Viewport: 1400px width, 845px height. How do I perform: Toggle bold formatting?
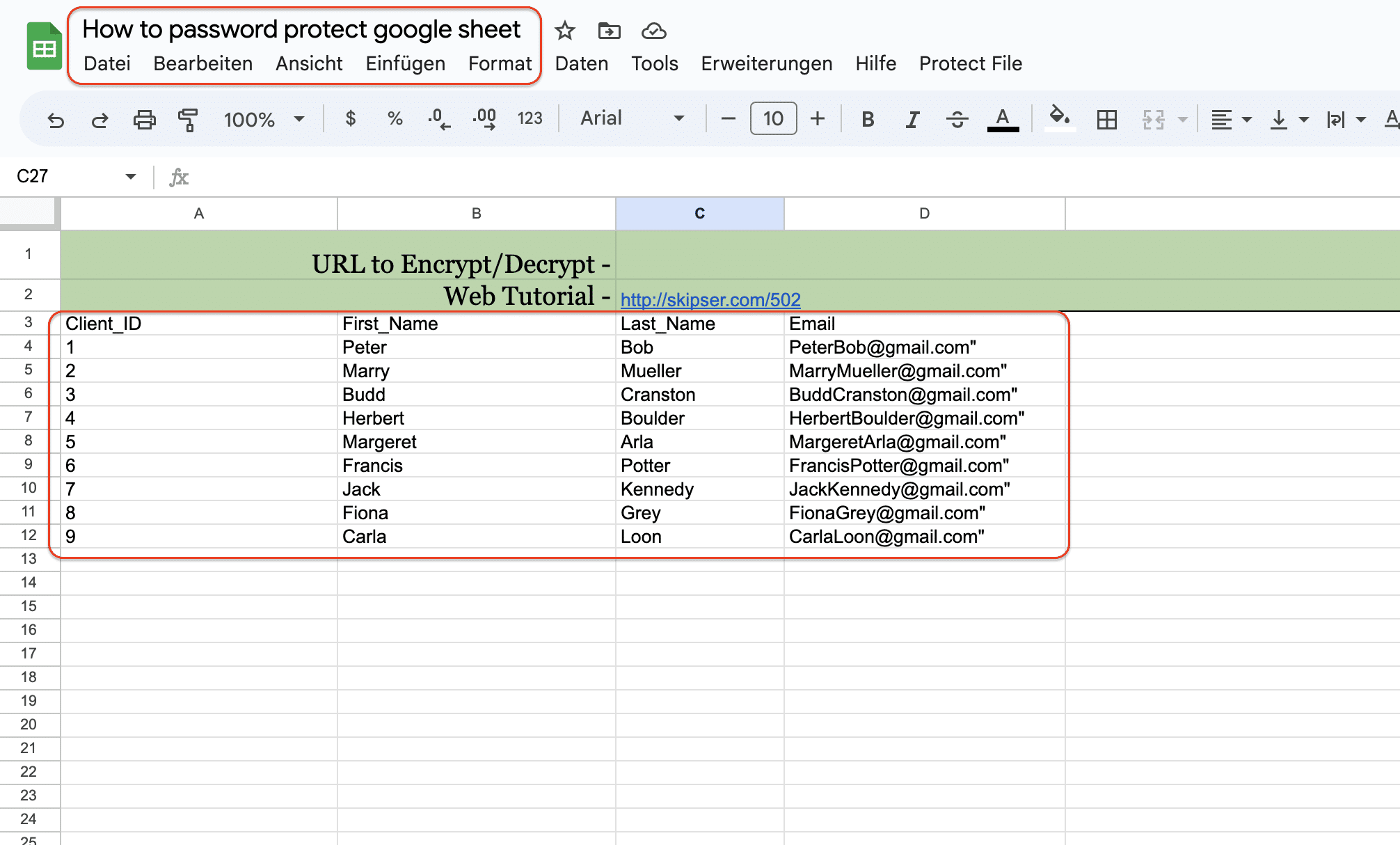pyautogui.click(x=867, y=119)
